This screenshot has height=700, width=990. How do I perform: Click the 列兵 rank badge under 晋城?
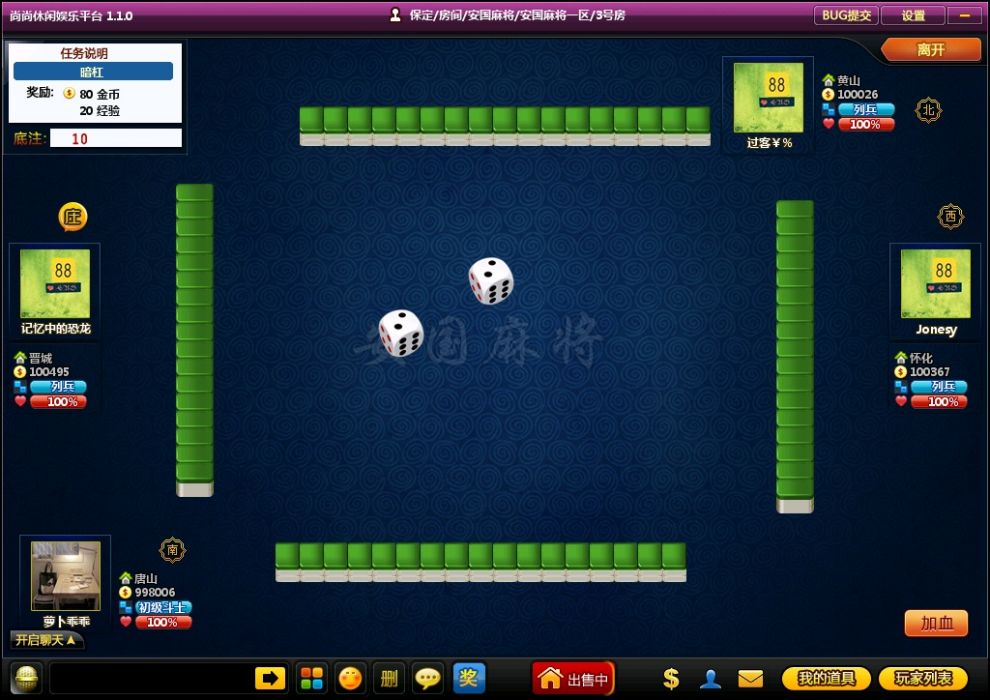pyautogui.click(x=58, y=386)
